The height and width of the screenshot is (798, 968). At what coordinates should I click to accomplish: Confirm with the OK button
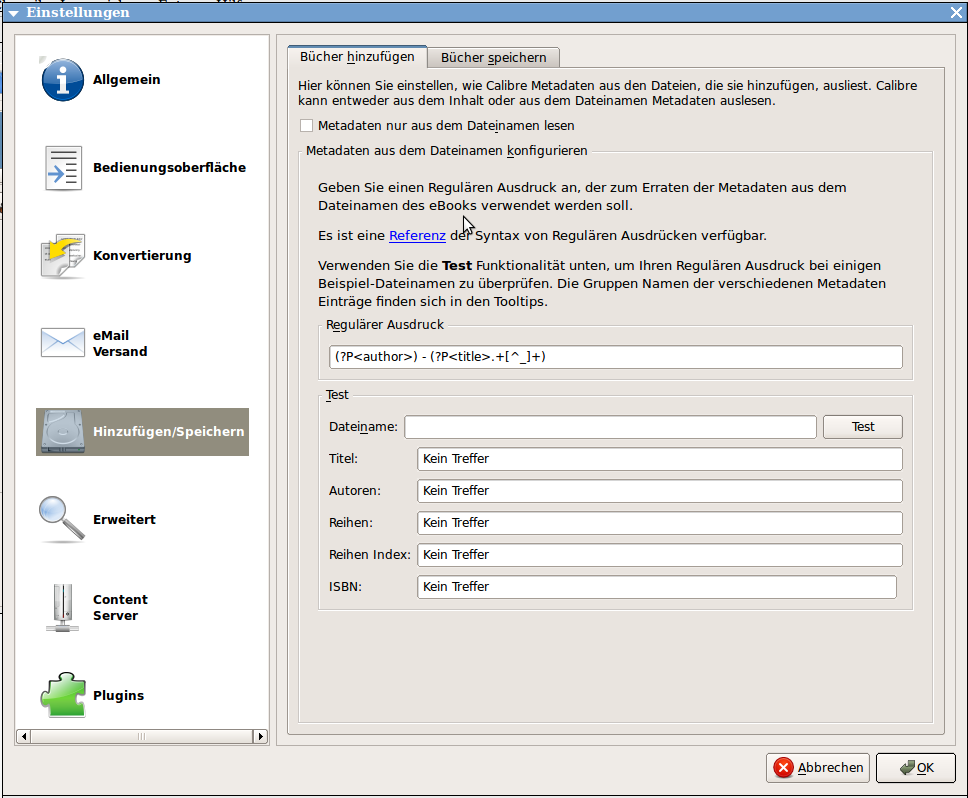916,768
